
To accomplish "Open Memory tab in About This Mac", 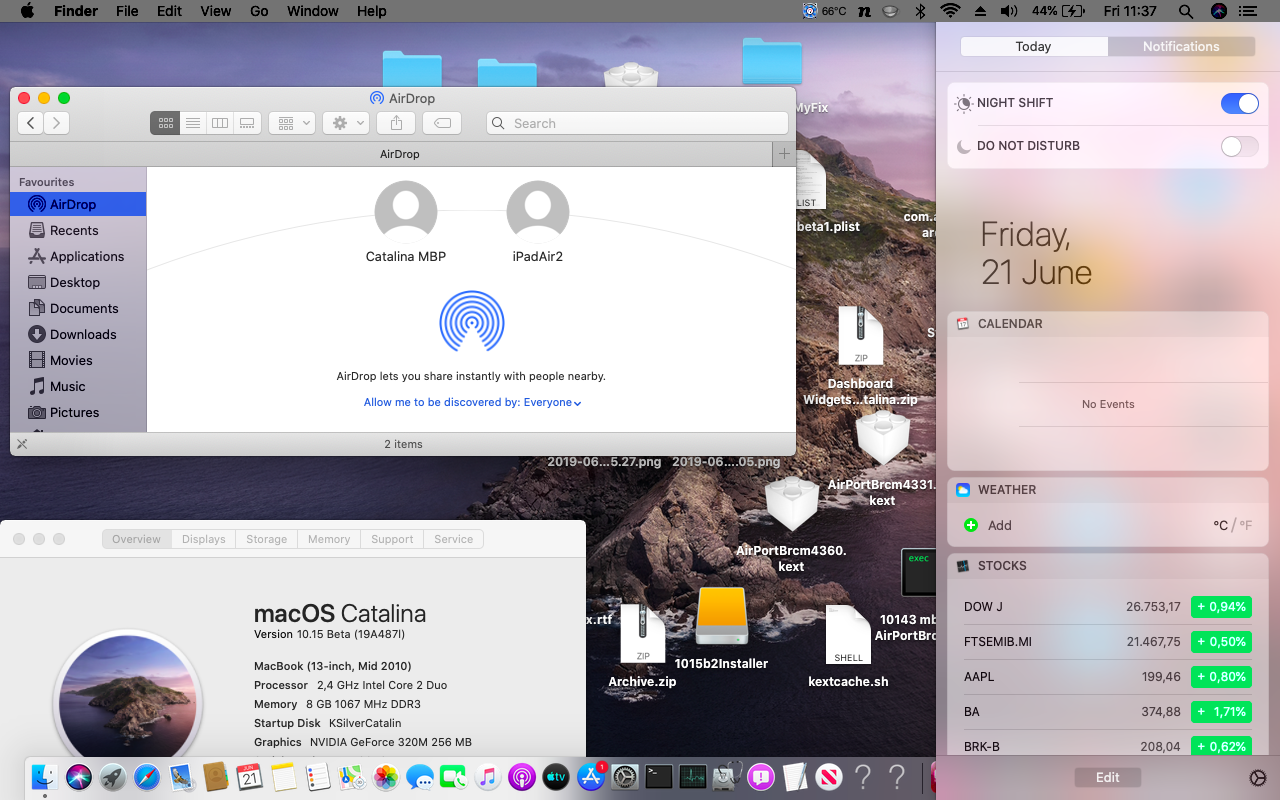I will point(329,539).
